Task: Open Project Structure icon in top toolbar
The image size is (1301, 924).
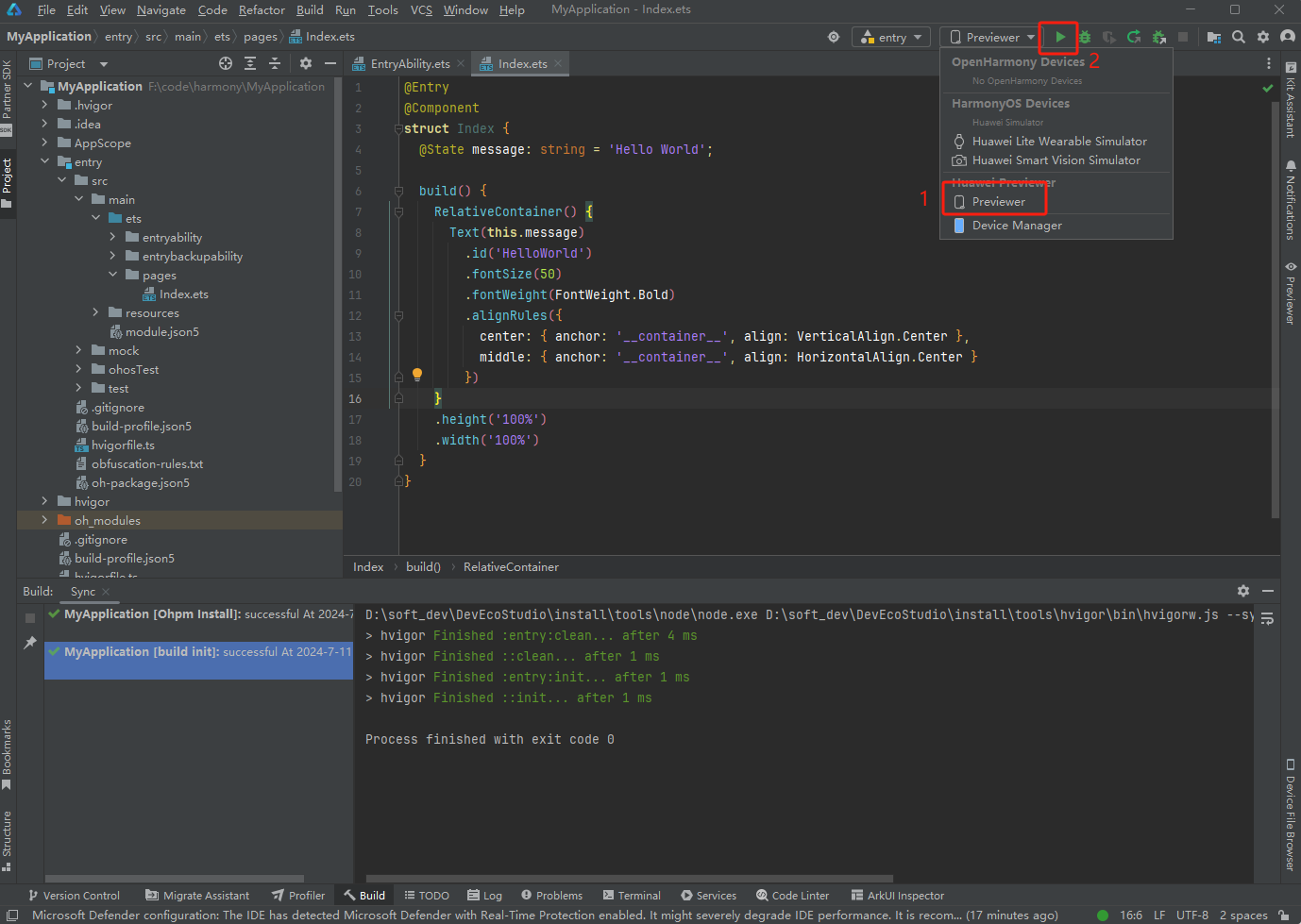Action: click(x=1214, y=37)
